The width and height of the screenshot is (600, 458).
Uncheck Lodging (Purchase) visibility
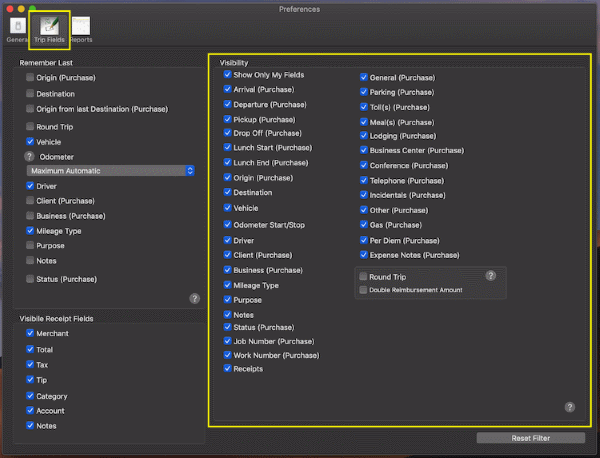(x=363, y=136)
